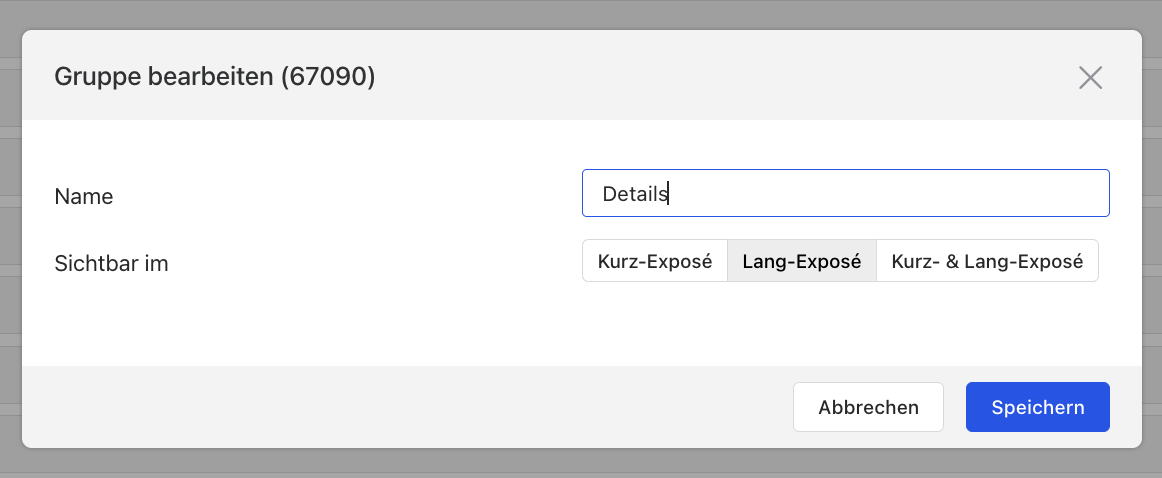Click into the Name input field

(x=846, y=193)
